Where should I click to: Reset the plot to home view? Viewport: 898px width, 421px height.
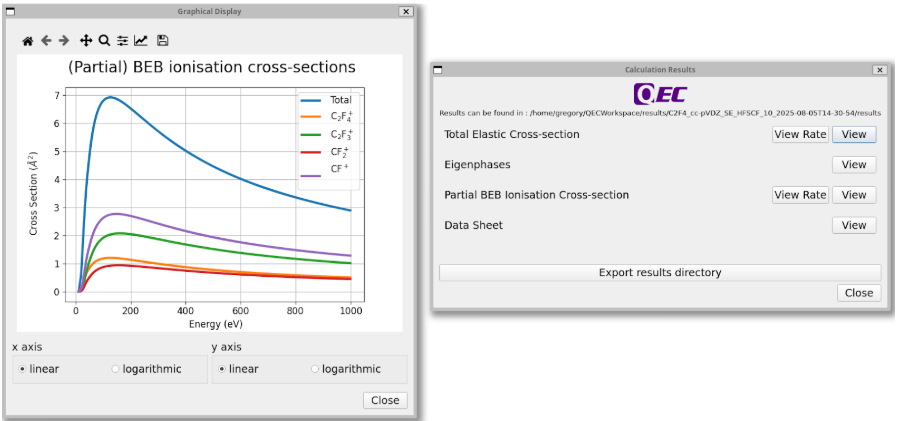28,41
